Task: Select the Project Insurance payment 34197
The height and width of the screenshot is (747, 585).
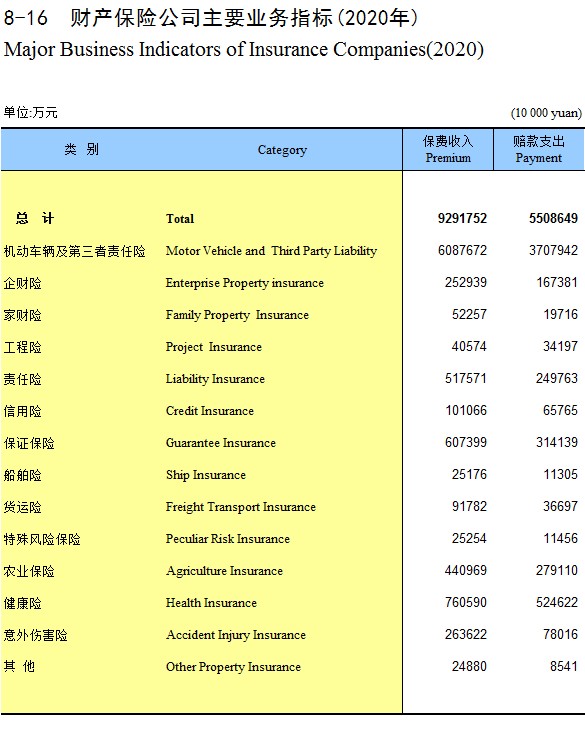Action: (x=561, y=346)
